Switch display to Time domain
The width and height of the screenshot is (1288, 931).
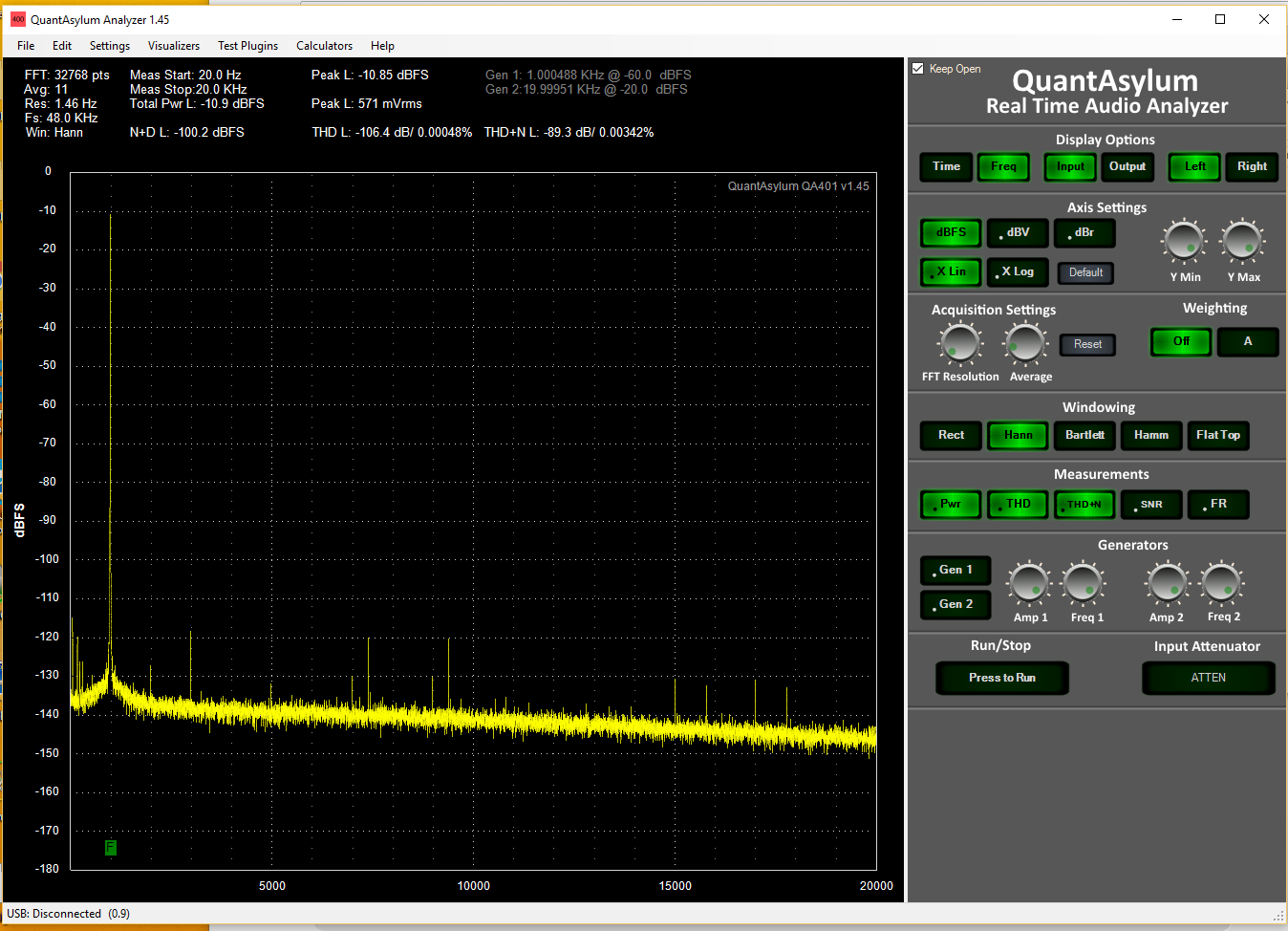coord(947,166)
